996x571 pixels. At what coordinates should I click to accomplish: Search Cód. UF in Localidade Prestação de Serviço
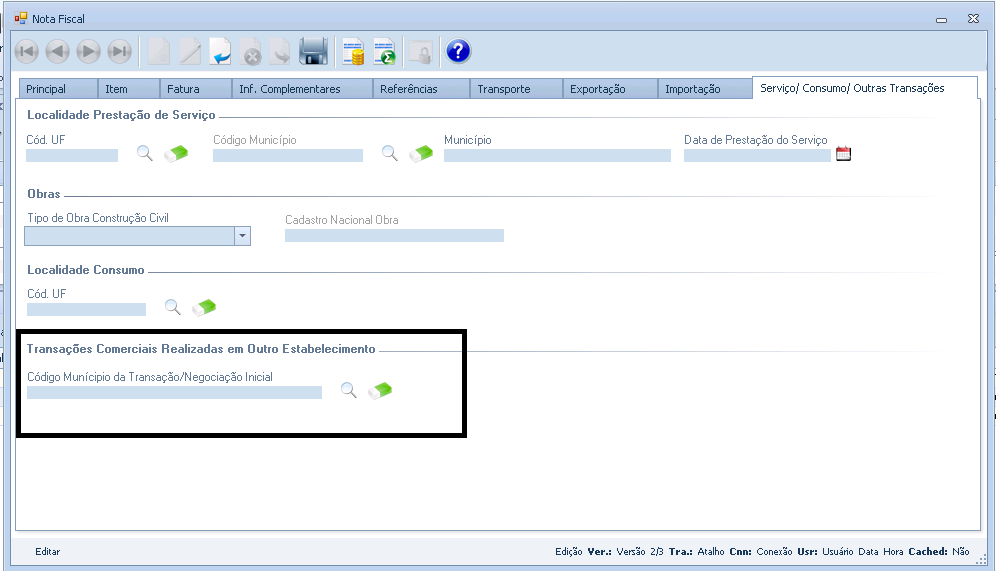click(x=145, y=153)
